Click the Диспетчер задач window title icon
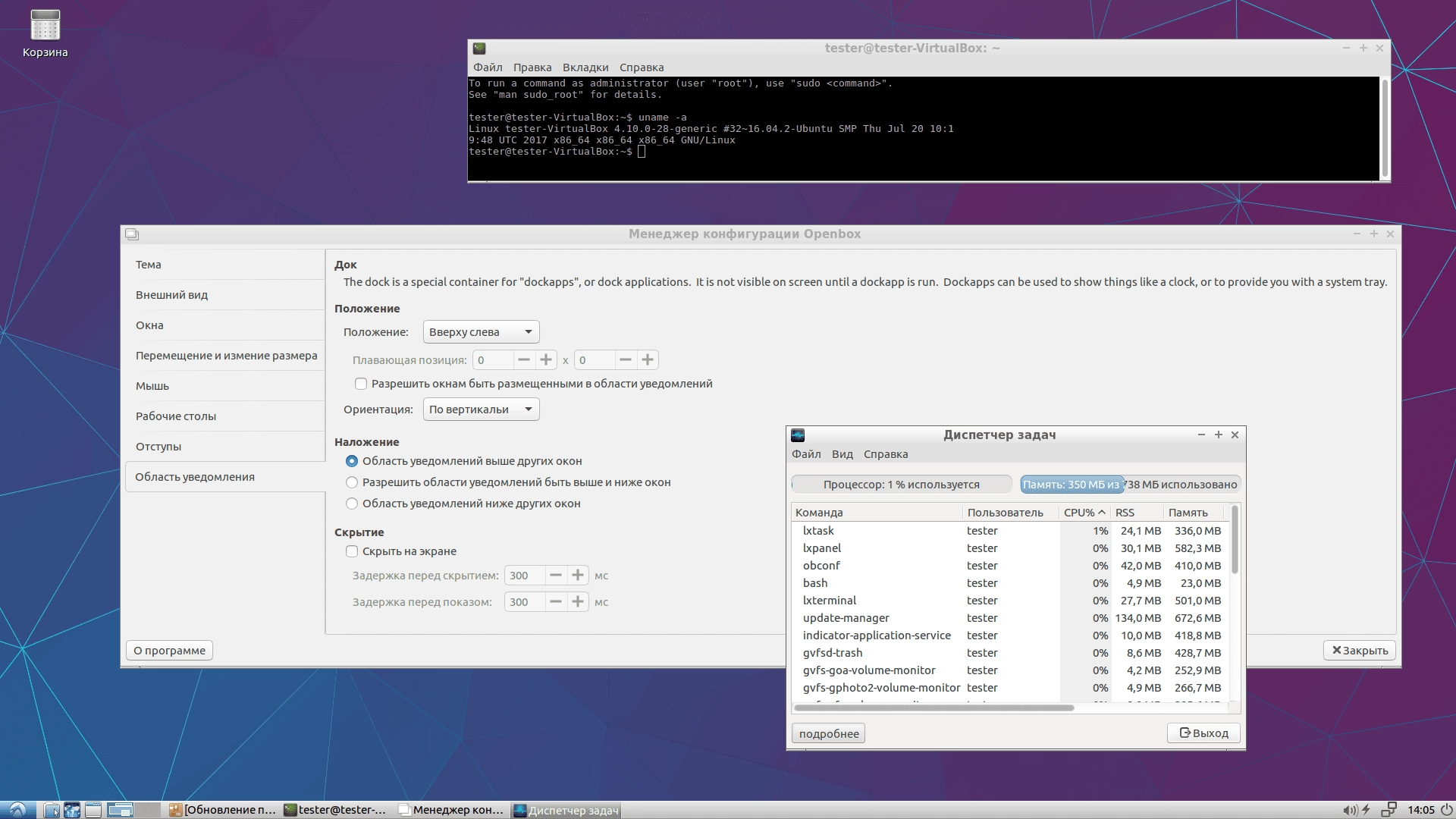1456x819 pixels. pyautogui.click(x=798, y=435)
